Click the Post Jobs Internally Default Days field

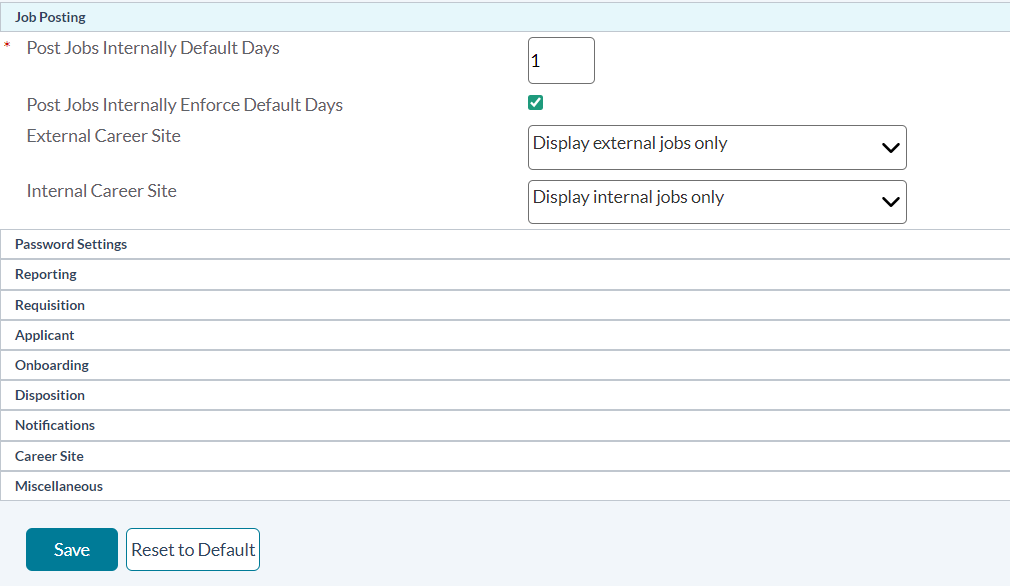[x=561, y=61]
